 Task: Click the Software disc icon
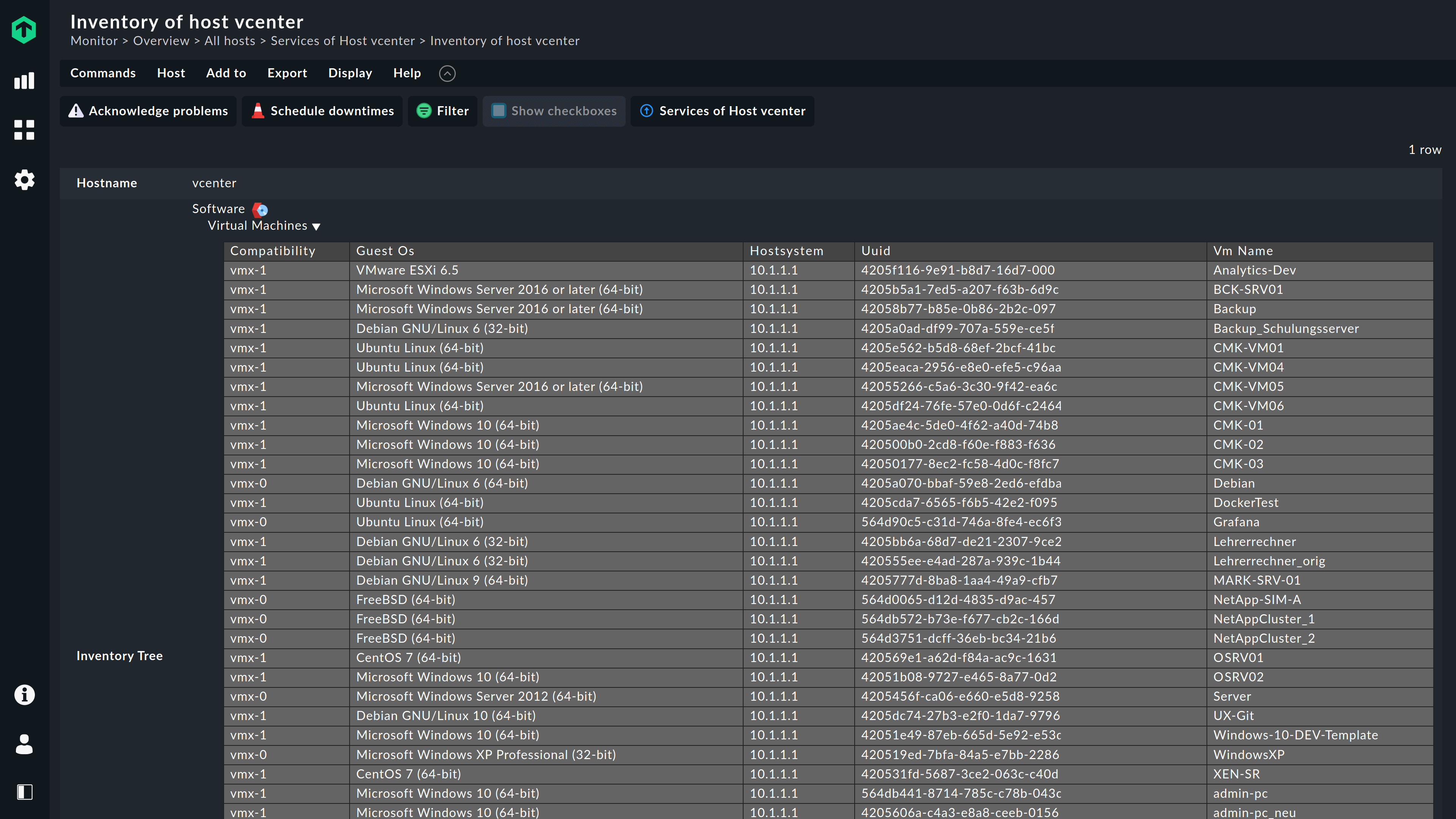pyautogui.click(x=260, y=210)
